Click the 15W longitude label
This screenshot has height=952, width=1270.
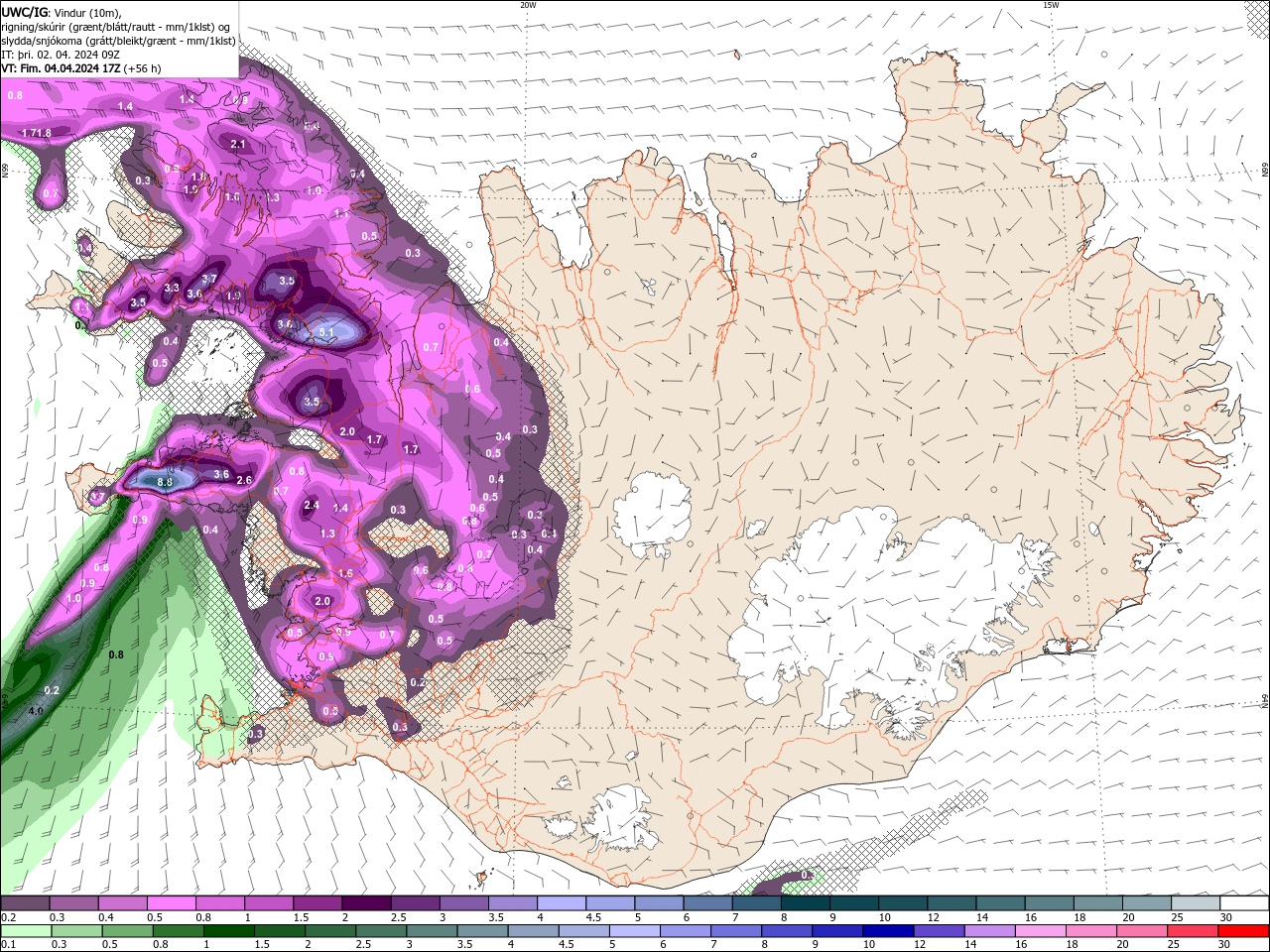1051,5
